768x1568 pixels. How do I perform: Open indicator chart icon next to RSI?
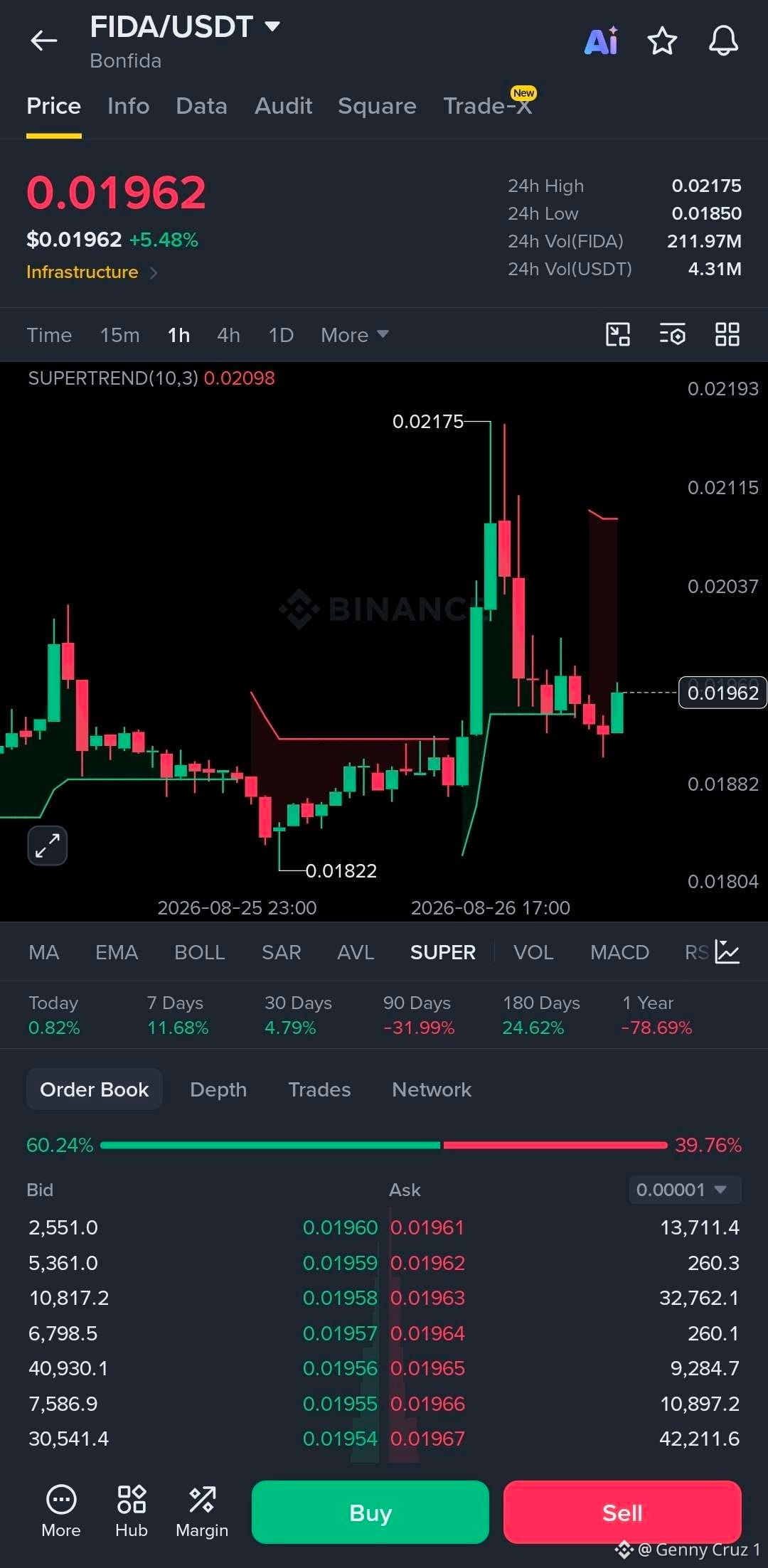(727, 951)
